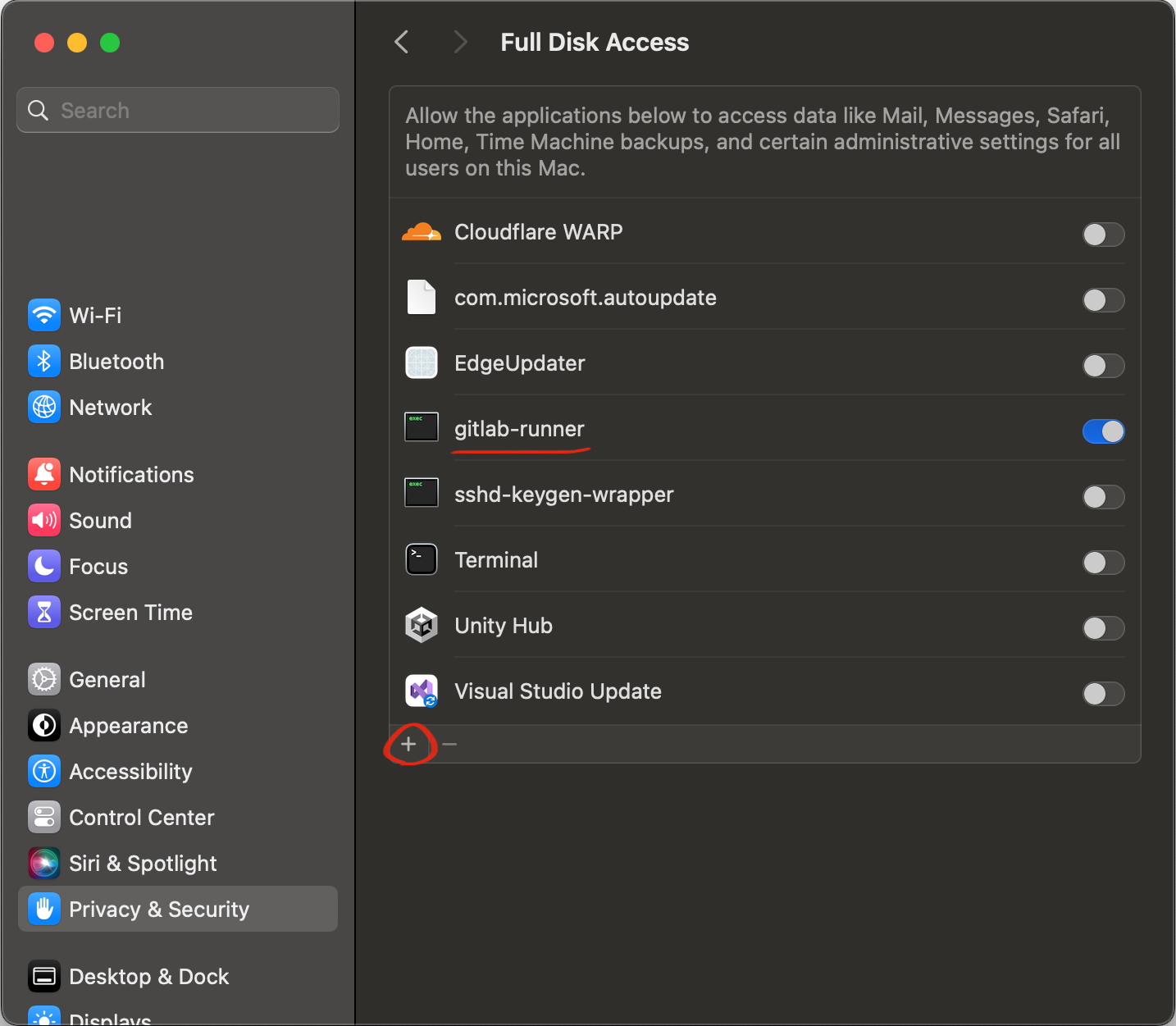Screen dimensions: 1176x1026
Task: Switch to the Accessibility settings pane
Action: click(130, 772)
